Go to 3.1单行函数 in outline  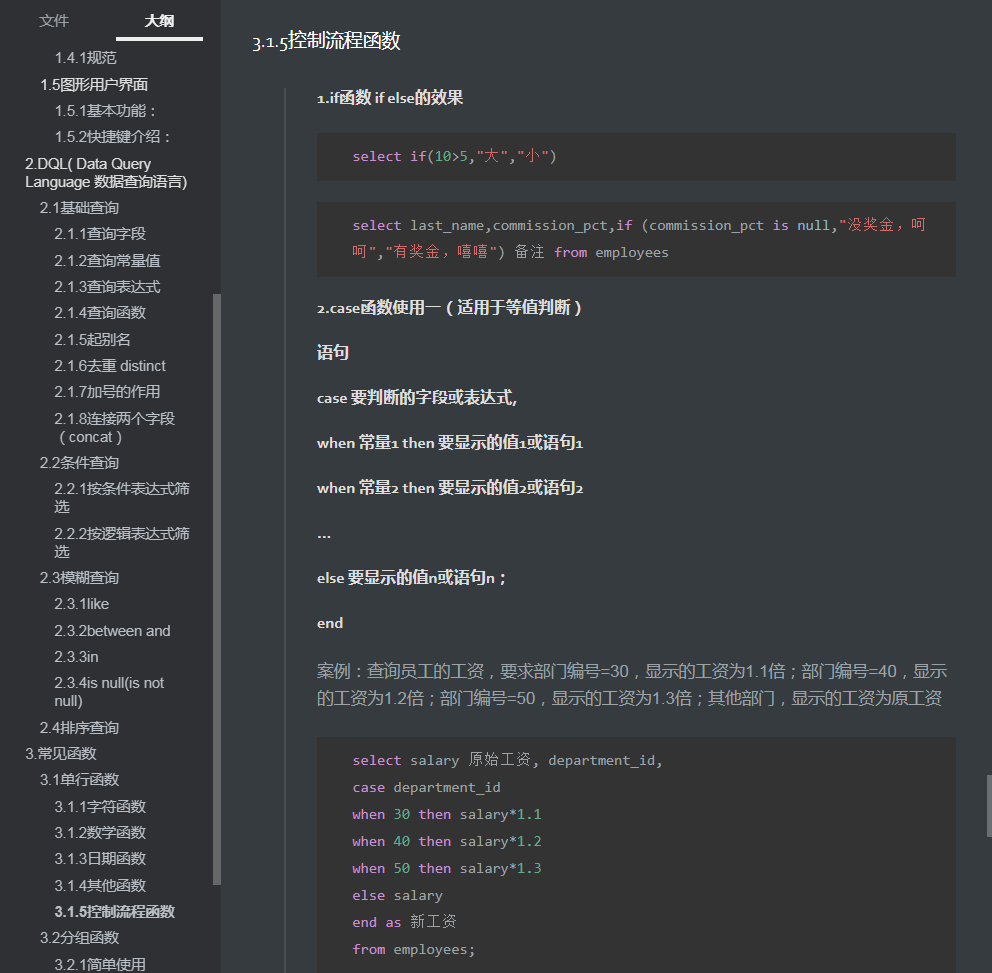79,779
